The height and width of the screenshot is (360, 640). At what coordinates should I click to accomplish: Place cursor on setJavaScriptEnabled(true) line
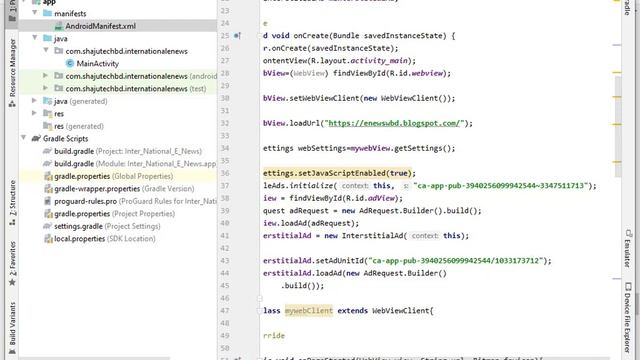pyautogui.click(x=339, y=173)
